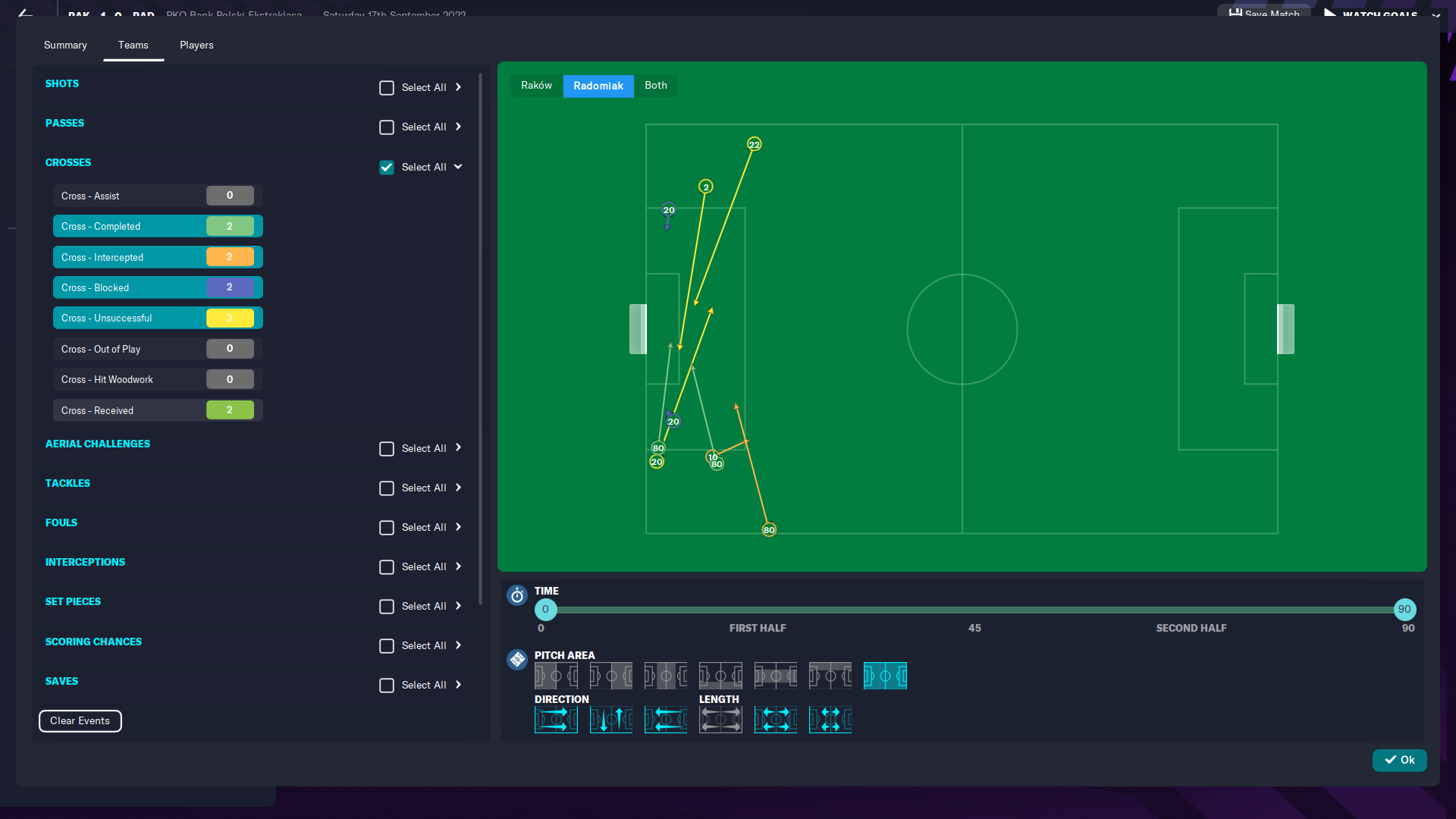Toggle the long length filter icon
The height and width of the screenshot is (819, 1456).
(x=720, y=720)
